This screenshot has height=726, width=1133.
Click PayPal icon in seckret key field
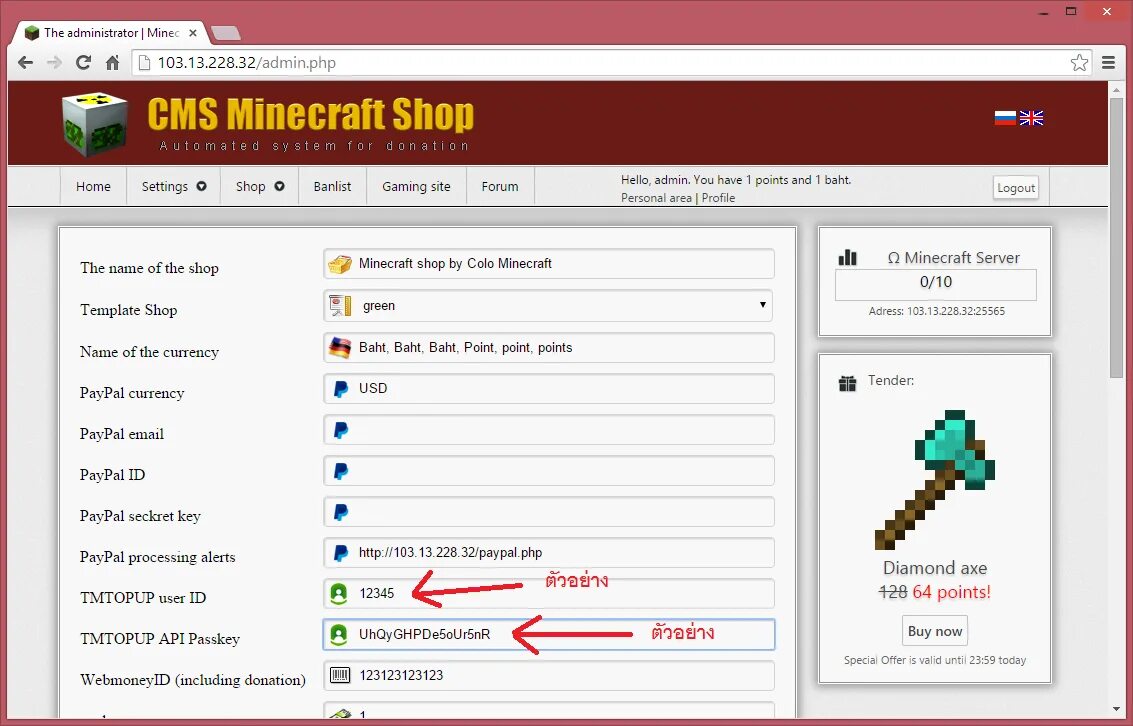tap(340, 512)
